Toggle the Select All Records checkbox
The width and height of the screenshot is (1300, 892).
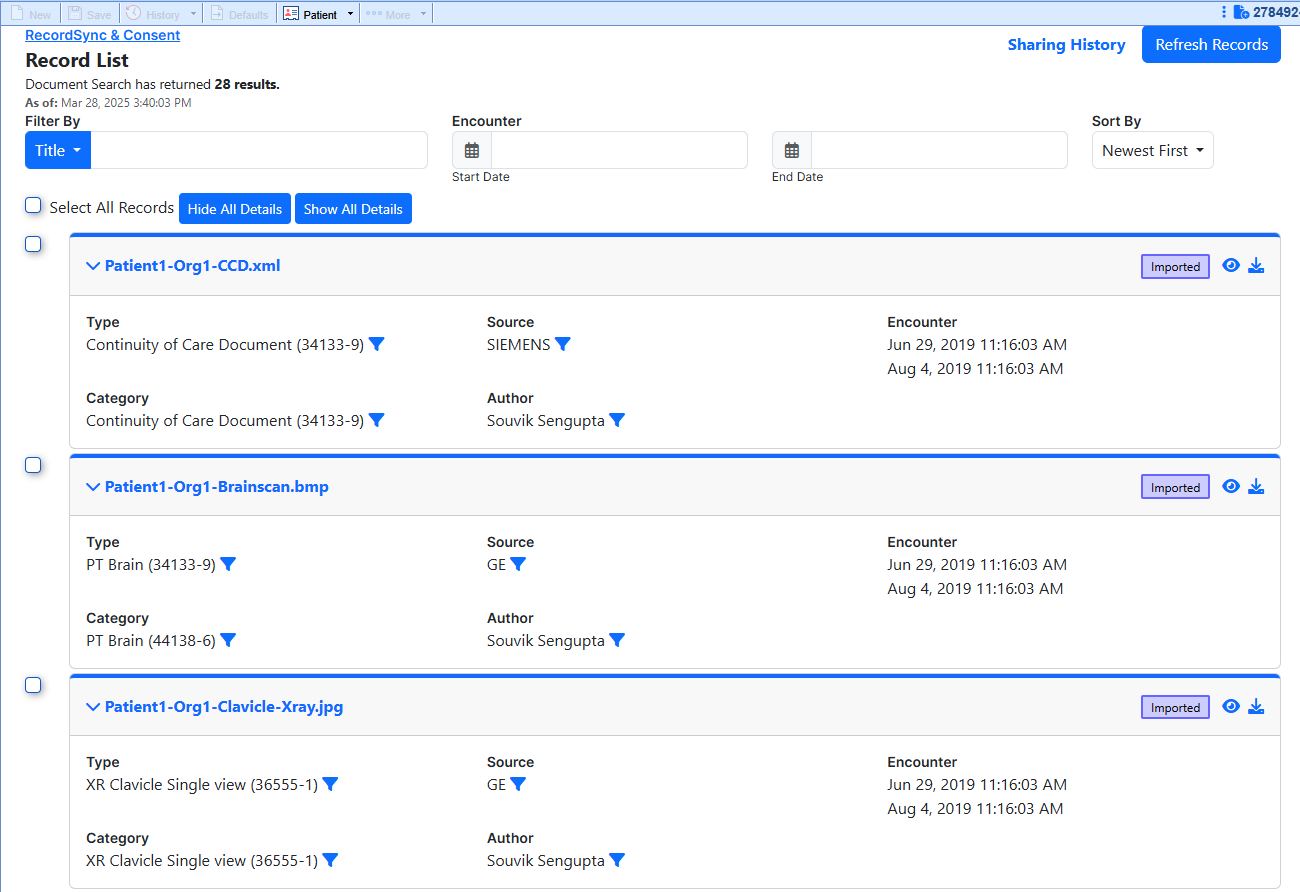[x=33, y=205]
